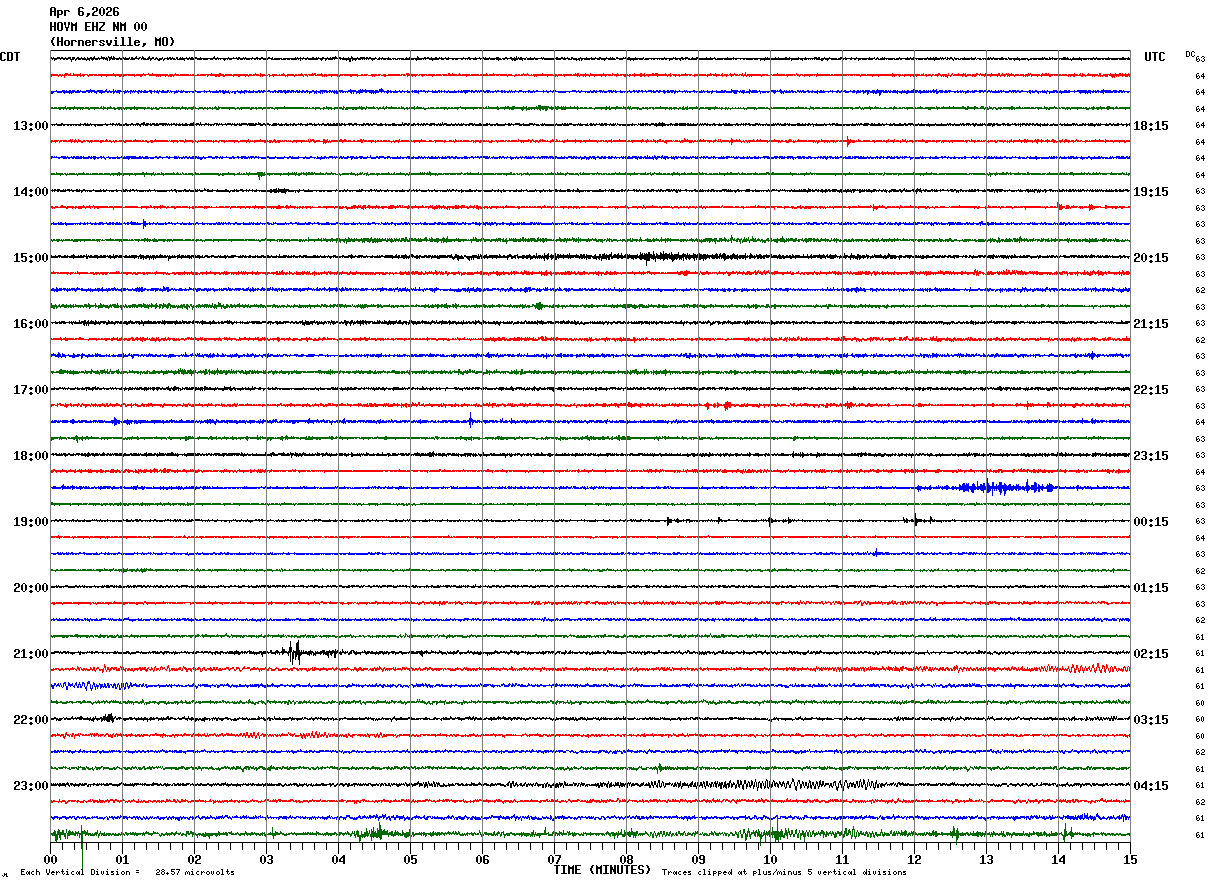Click the traces clipped footnote text
The image size is (1210, 886).
click(784, 872)
